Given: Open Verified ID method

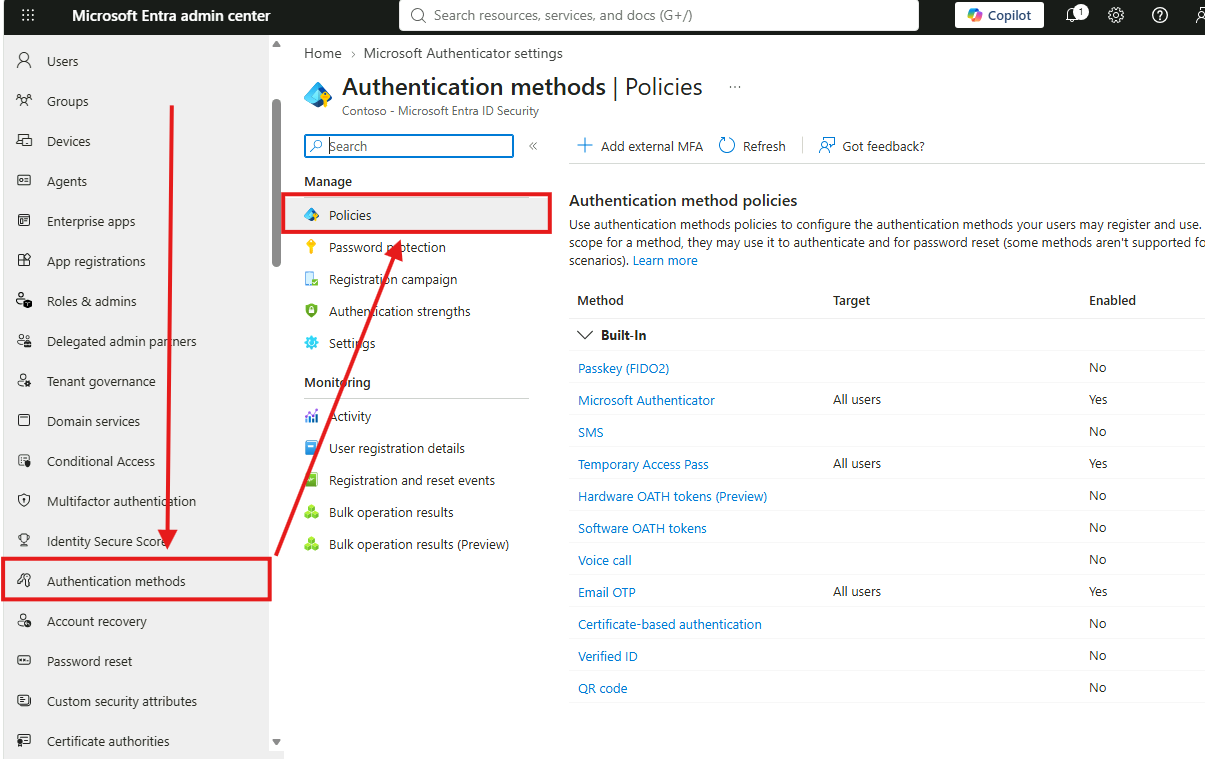Looking at the screenshot, I should 608,656.
